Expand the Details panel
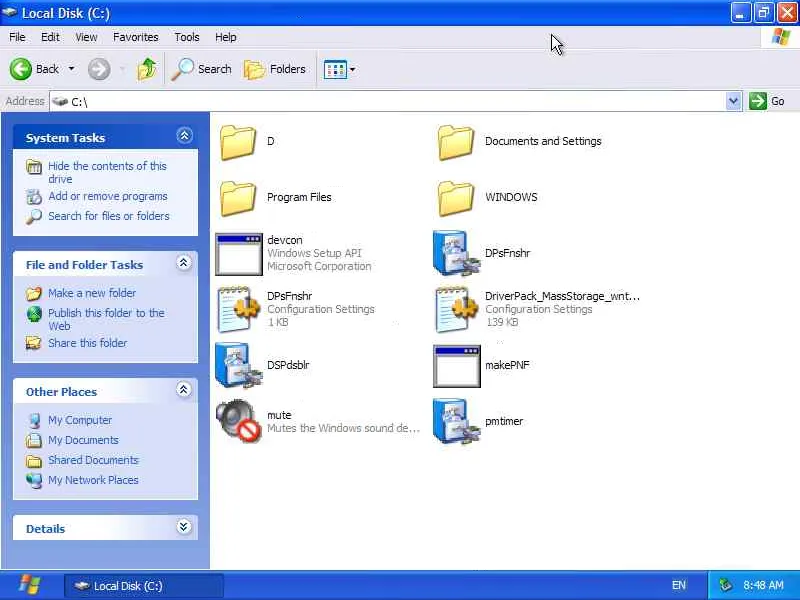The image size is (800, 600). pyautogui.click(x=184, y=527)
